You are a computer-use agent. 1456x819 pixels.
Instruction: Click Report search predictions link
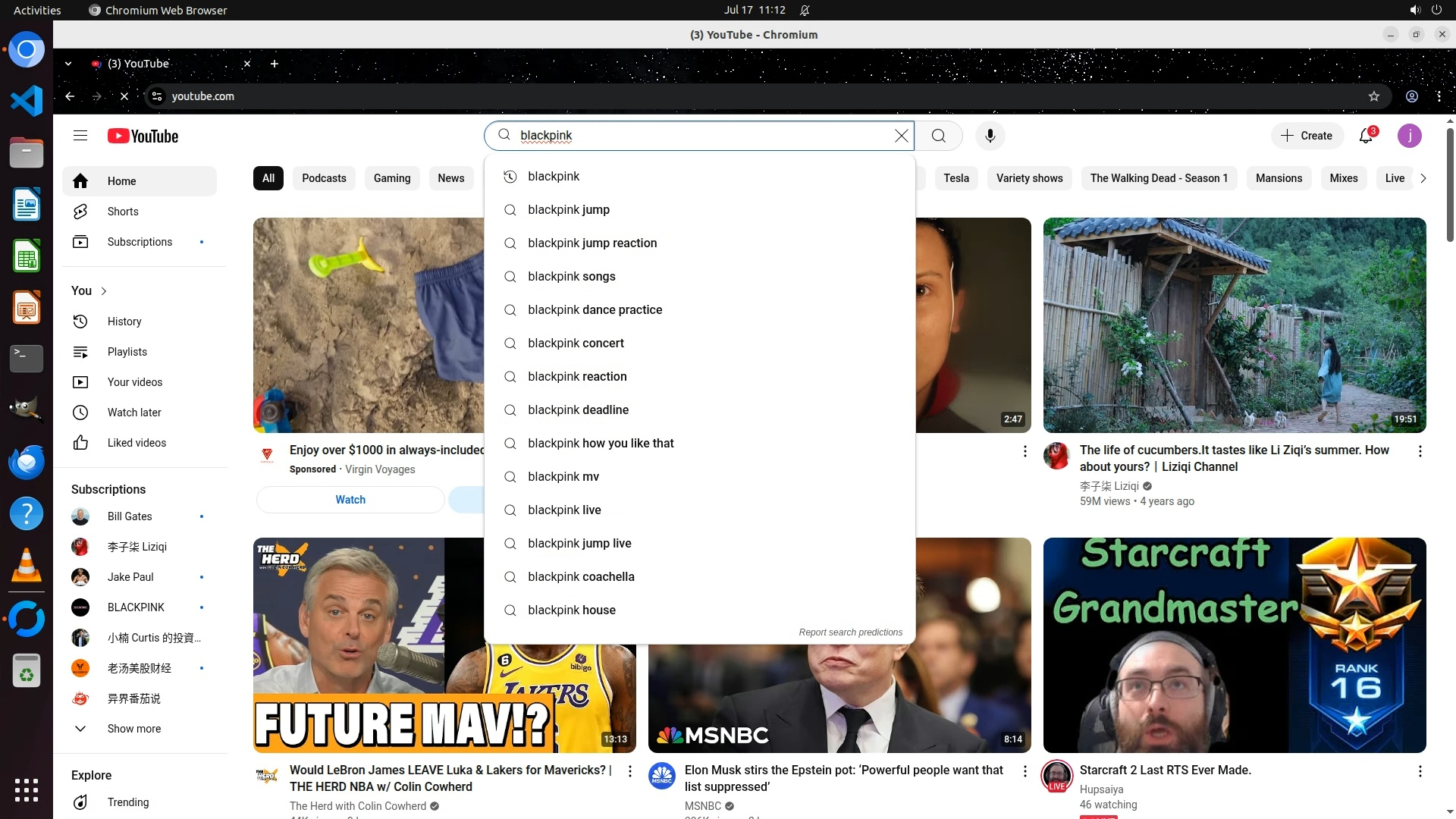pyautogui.click(x=850, y=632)
